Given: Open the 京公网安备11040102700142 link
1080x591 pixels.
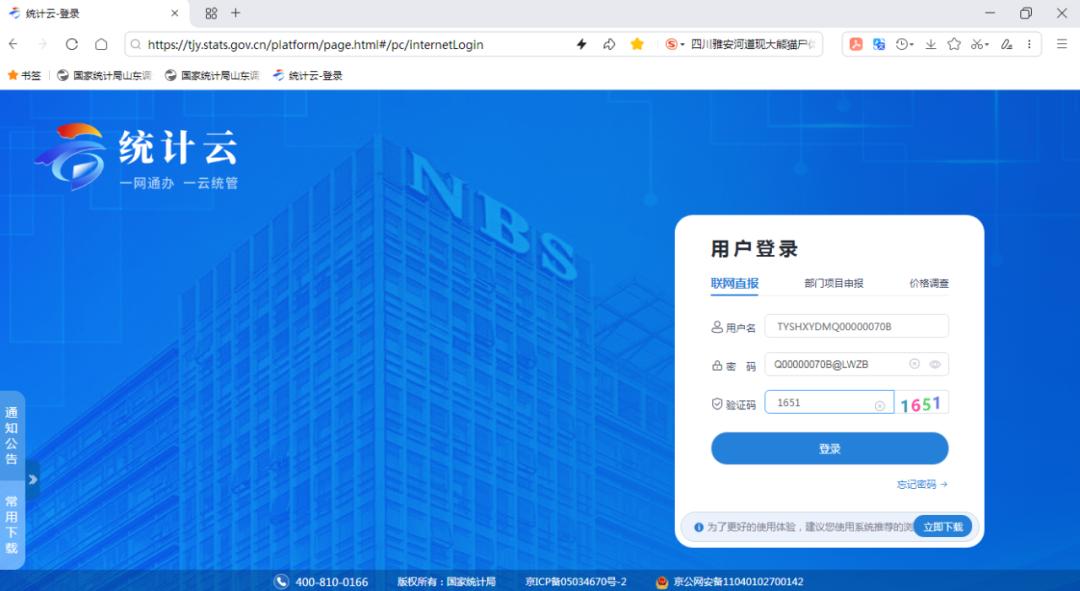Looking at the screenshot, I should [x=738, y=582].
